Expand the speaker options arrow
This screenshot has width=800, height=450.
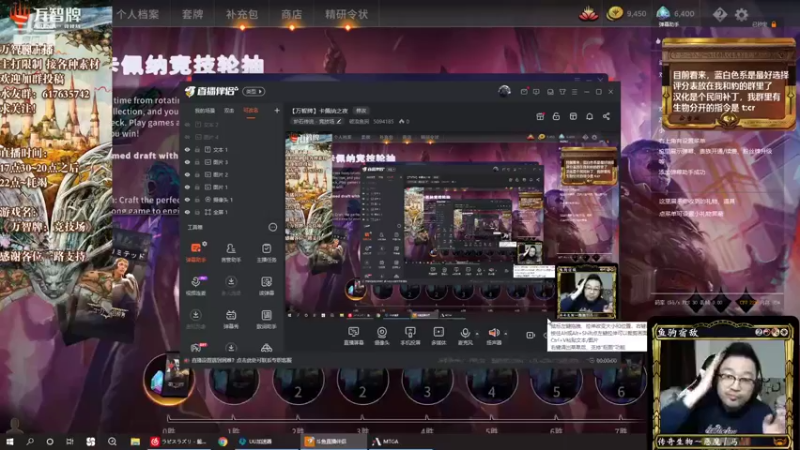tap(506, 334)
